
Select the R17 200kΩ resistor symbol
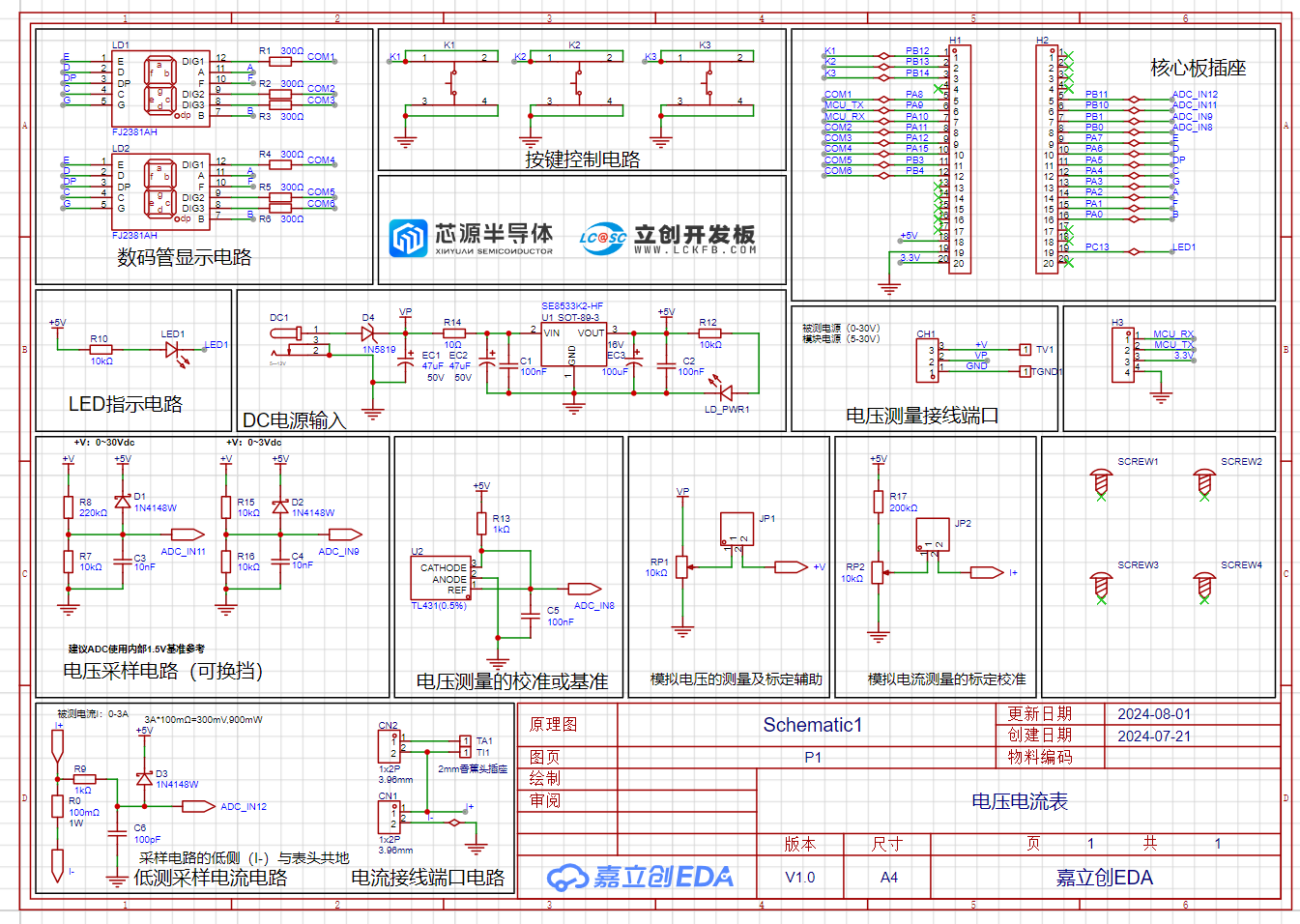(x=879, y=502)
